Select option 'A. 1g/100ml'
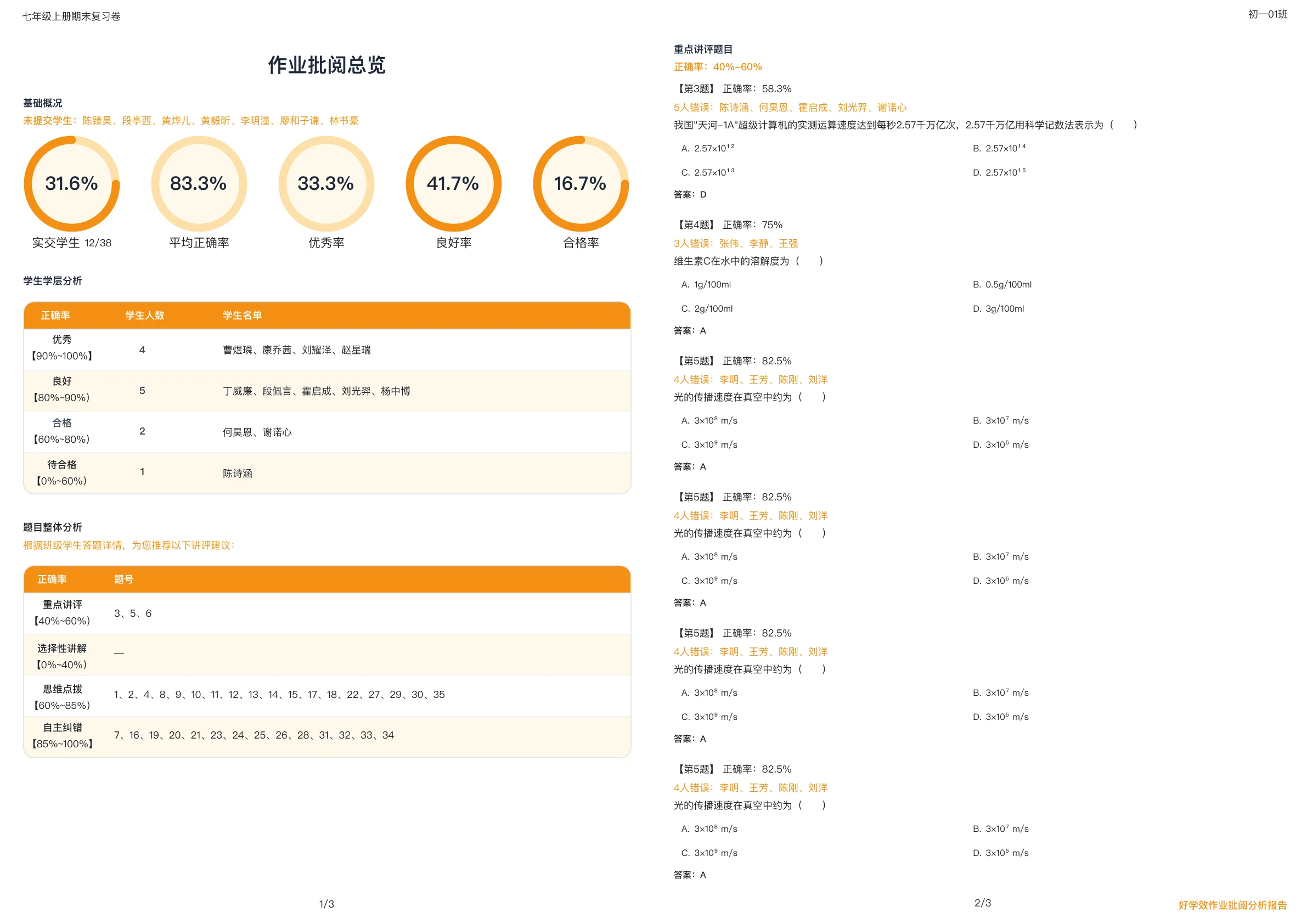The image size is (1307, 924). click(x=706, y=284)
